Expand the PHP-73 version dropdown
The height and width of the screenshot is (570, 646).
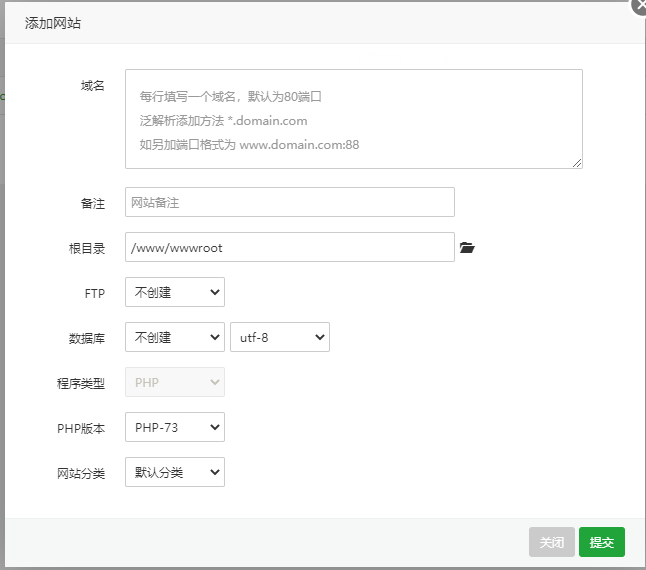tap(174, 427)
